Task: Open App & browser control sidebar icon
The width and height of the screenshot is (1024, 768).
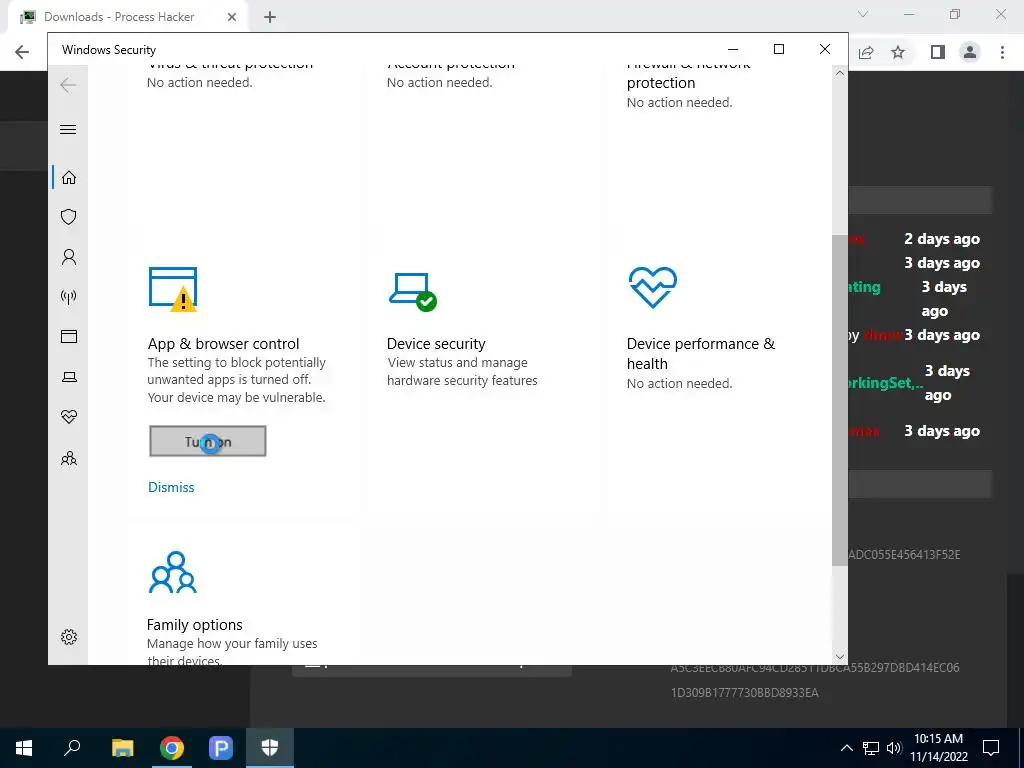Action: click(x=69, y=336)
